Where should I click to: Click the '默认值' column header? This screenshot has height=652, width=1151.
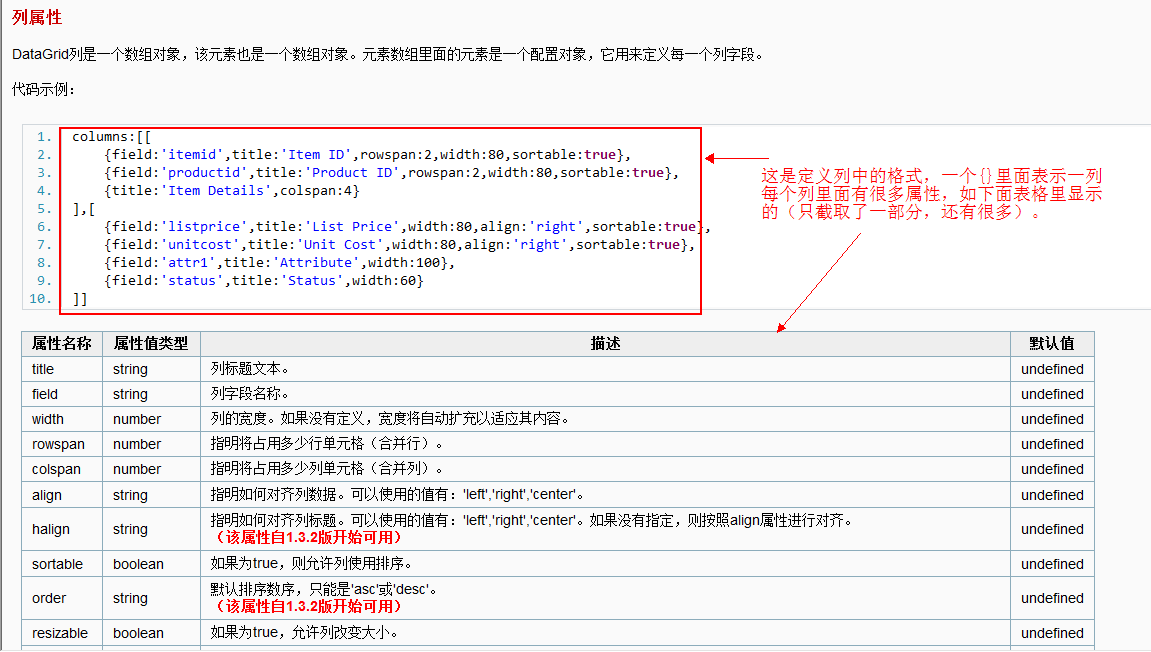1052,344
